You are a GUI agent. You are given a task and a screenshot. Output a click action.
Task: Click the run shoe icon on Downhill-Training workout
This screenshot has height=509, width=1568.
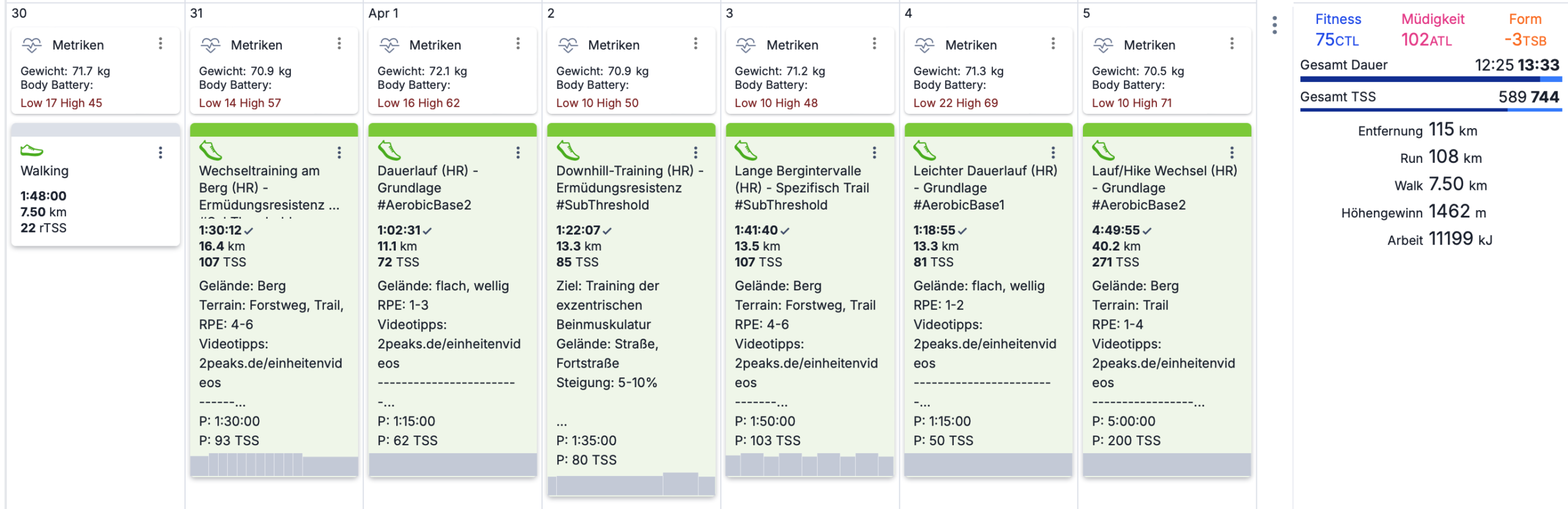click(x=567, y=150)
